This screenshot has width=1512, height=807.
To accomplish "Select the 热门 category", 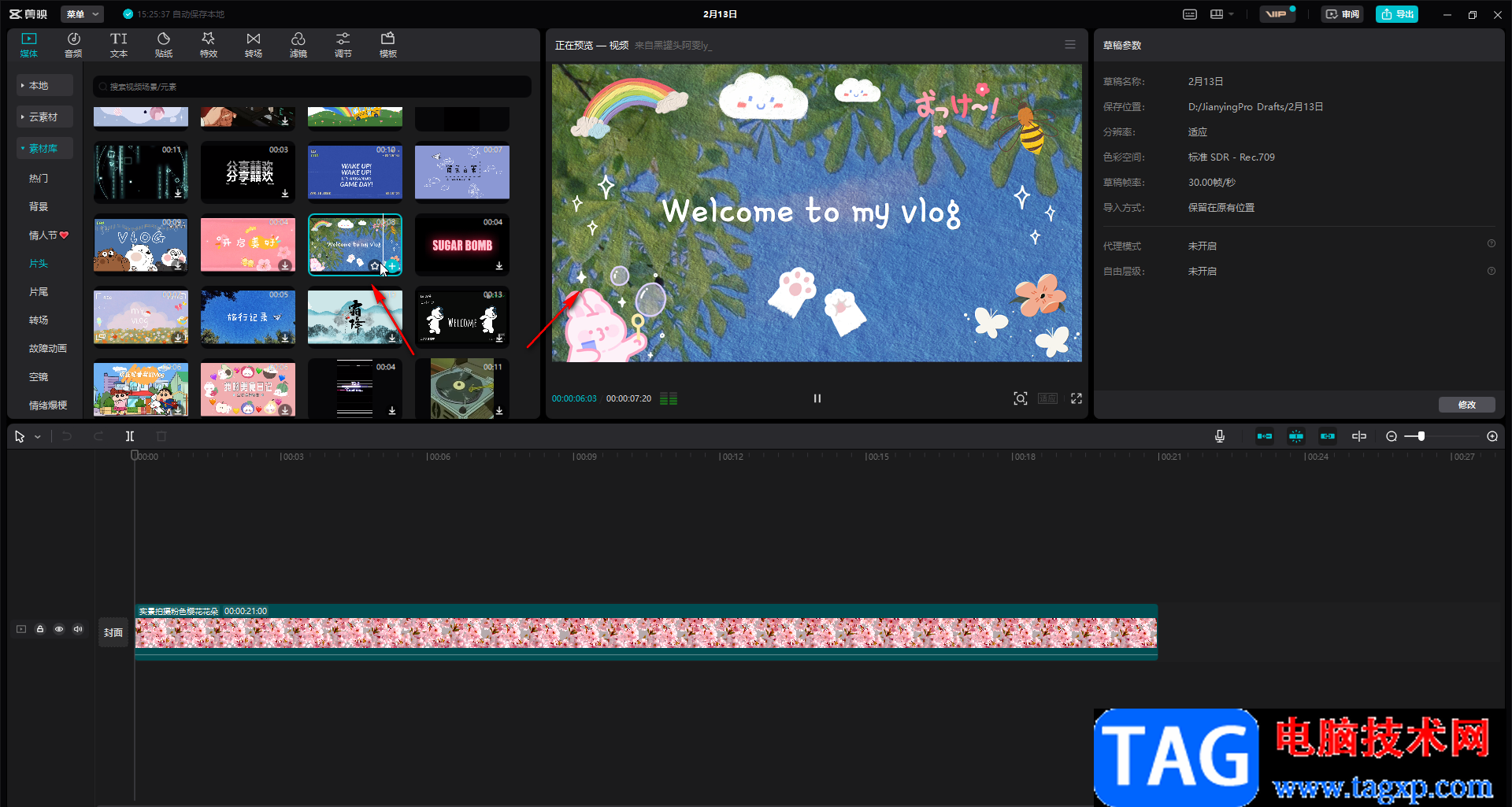I will (39, 178).
